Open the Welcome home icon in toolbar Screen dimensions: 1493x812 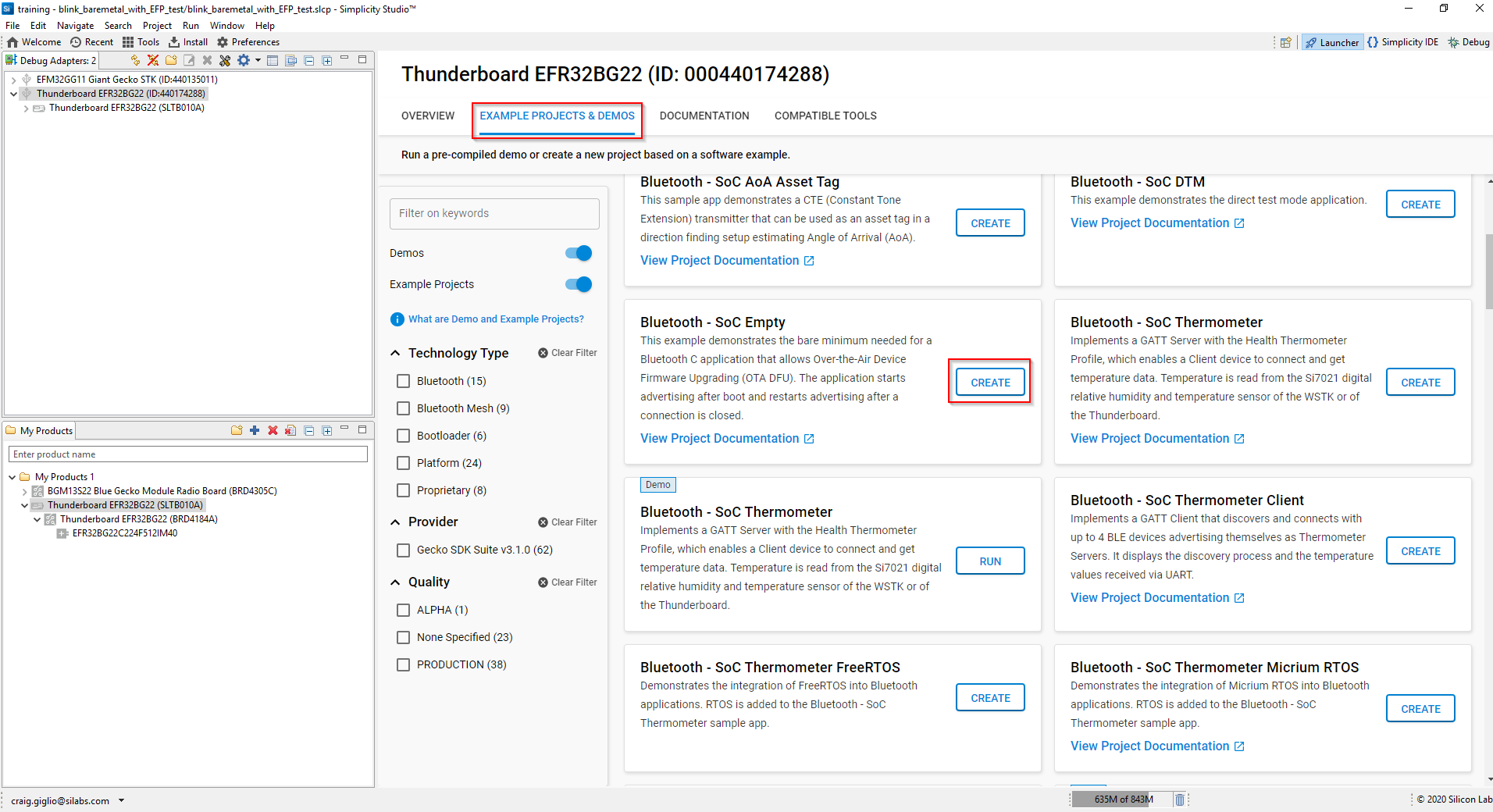pos(12,42)
